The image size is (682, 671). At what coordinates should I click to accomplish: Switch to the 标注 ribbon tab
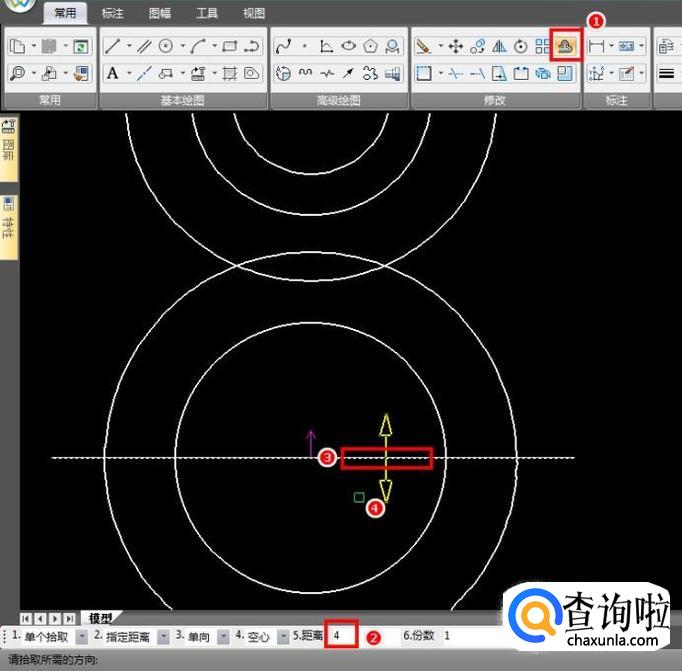(x=113, y=14)
